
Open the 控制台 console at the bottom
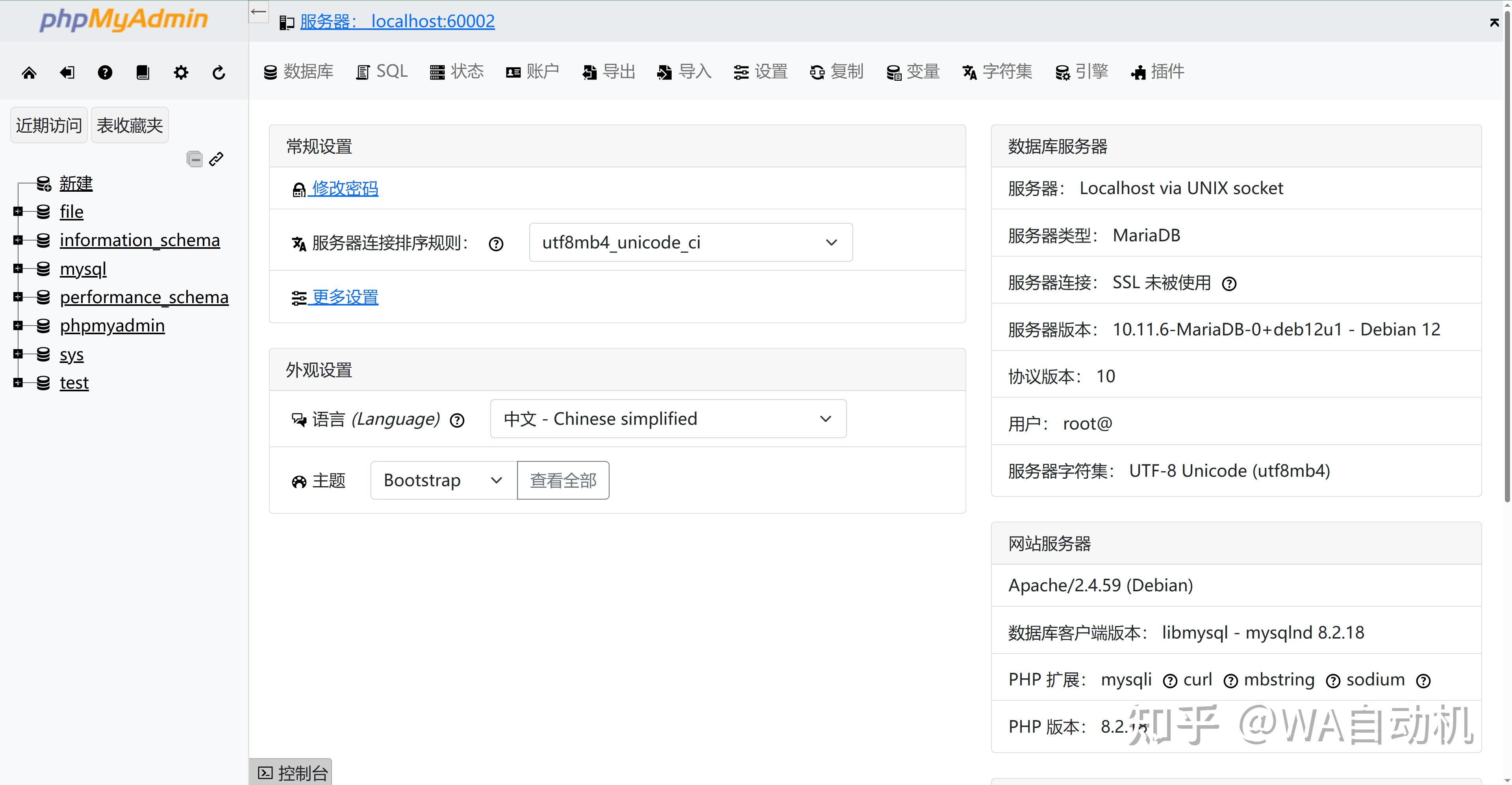(291, 772)
